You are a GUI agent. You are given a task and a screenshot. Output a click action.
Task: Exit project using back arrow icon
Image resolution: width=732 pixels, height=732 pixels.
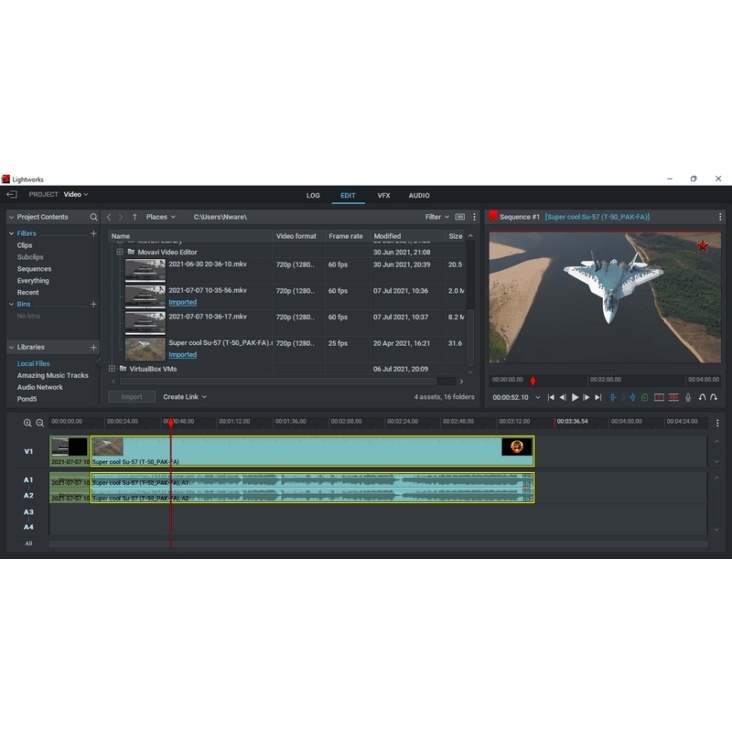12,194
